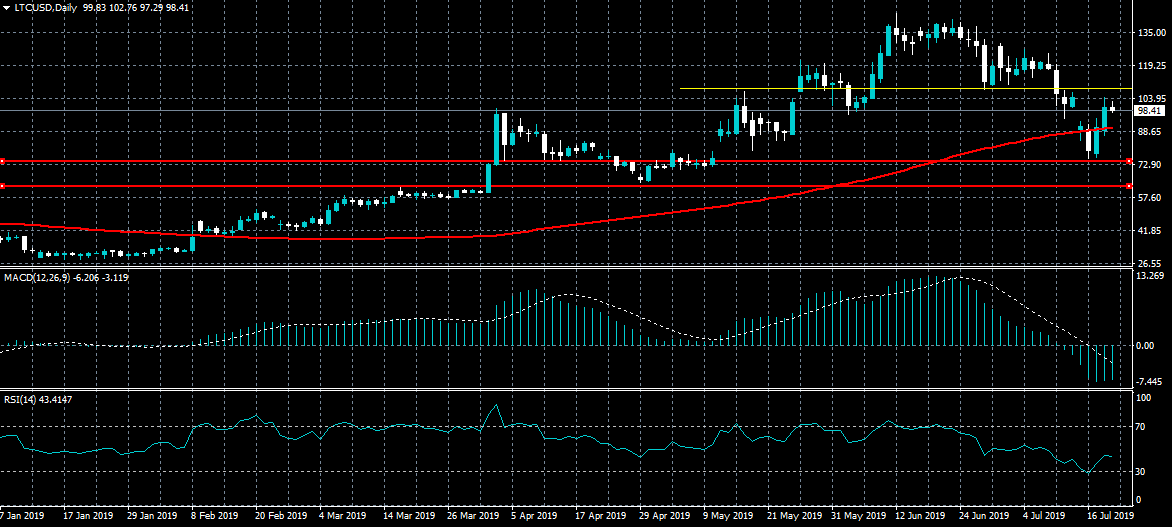Select the RSI(14) 43.4147 indicator label
Screen dimensions: 1172x527
pos(38,399)
